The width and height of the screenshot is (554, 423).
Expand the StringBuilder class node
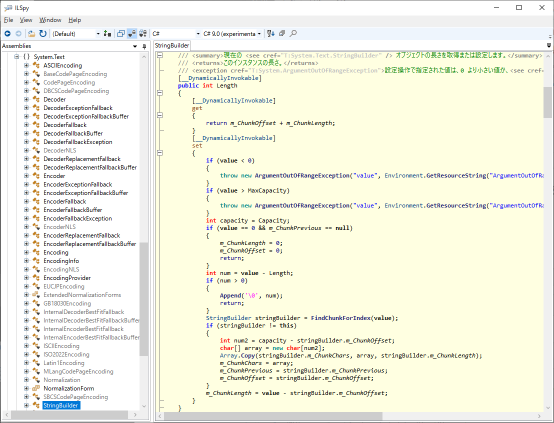26,405
